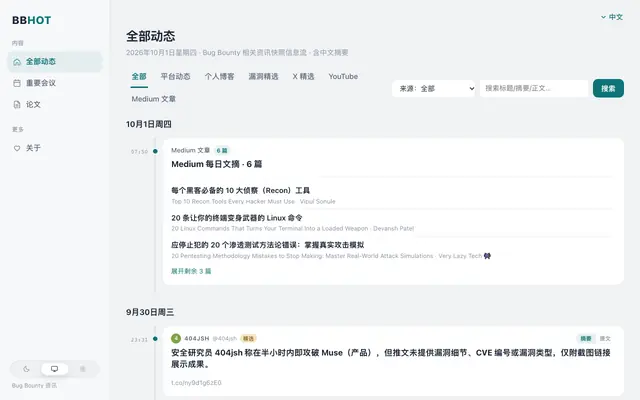
Task: Click the BBHOT logo
Action: pos(31,20)
